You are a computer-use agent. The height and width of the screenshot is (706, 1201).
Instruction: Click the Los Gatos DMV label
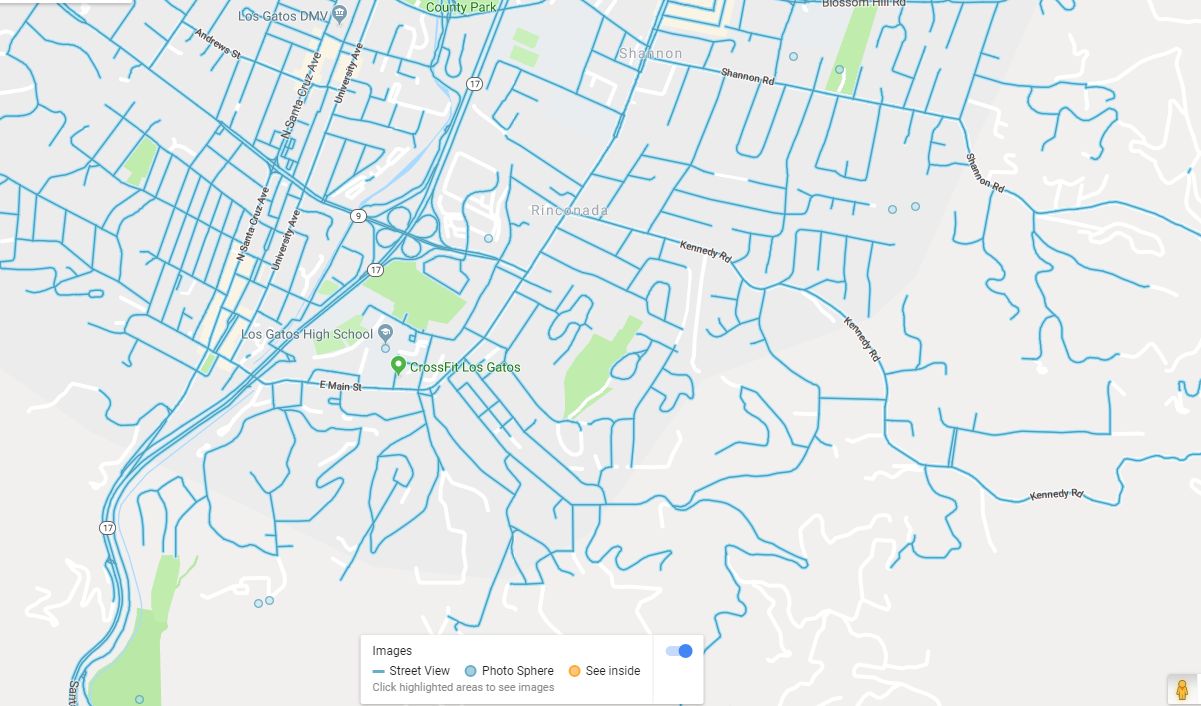point(283,16)
